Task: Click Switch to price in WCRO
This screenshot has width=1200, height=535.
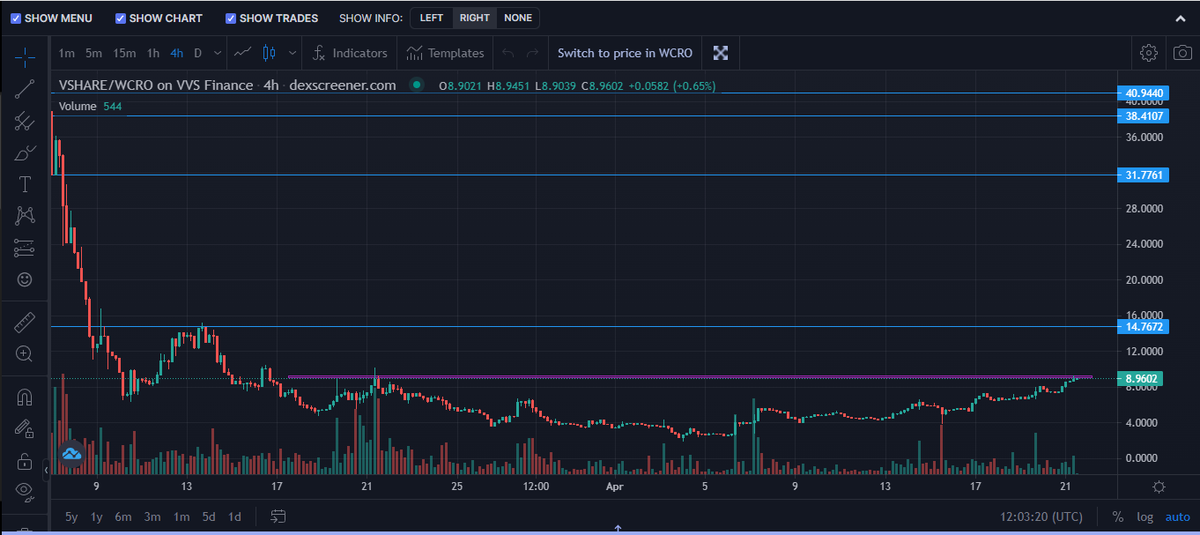Action: click(626, 53)
